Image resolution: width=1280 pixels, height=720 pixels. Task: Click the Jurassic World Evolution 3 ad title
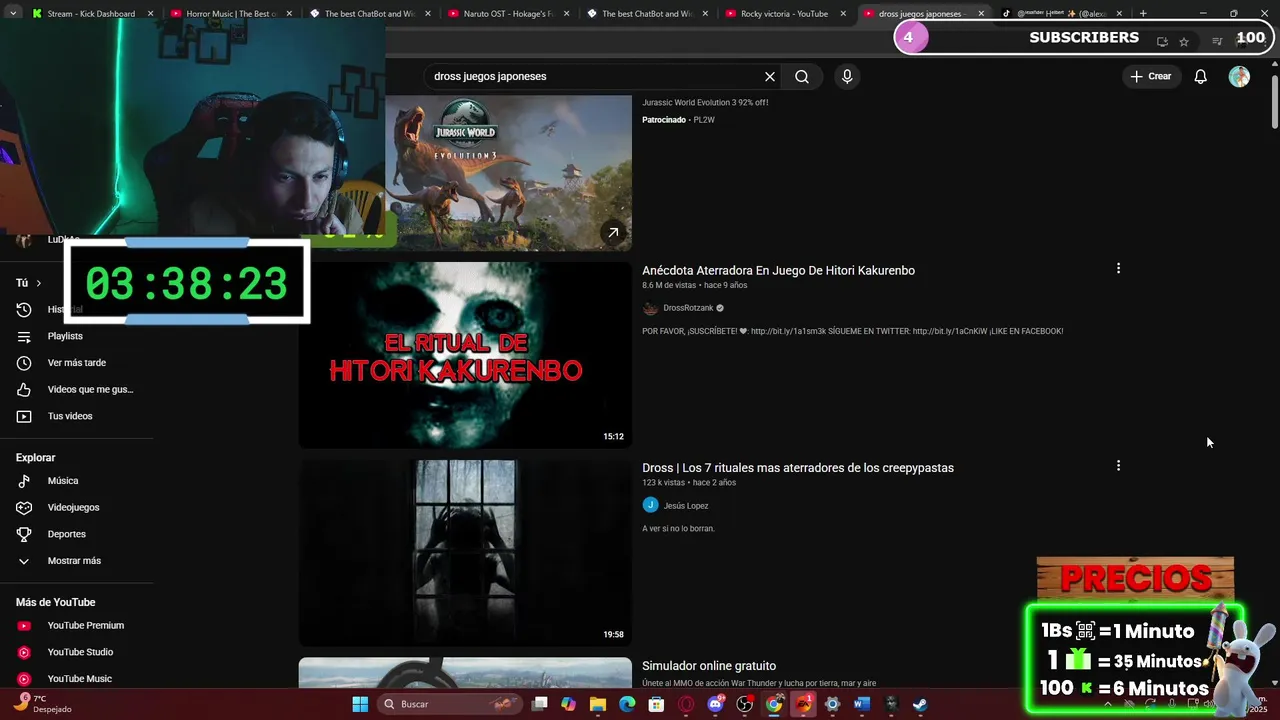(705, 102)
